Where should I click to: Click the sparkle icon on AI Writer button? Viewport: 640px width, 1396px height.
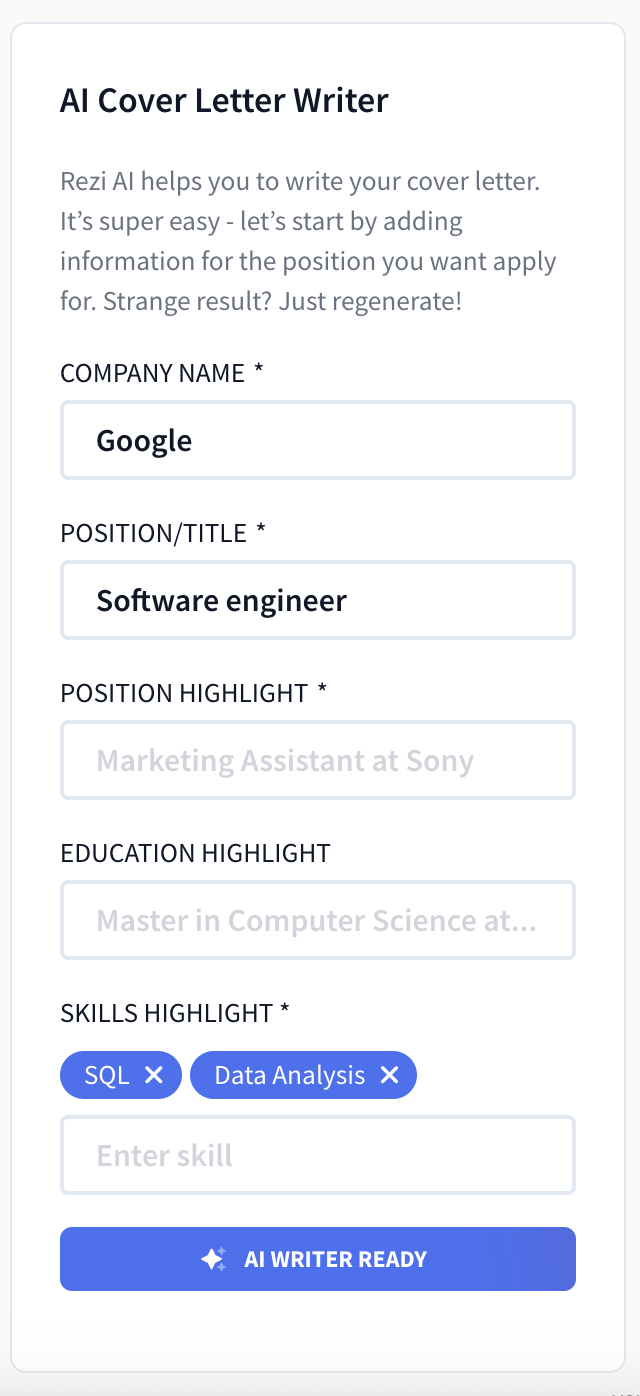[x=213, y=1259]
